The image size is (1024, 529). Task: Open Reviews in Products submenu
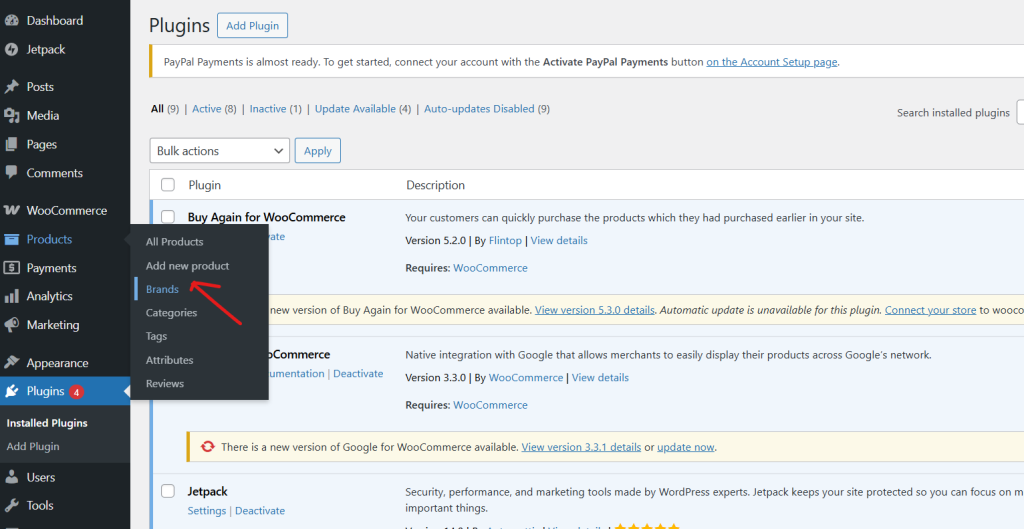(x=165, y=383)
